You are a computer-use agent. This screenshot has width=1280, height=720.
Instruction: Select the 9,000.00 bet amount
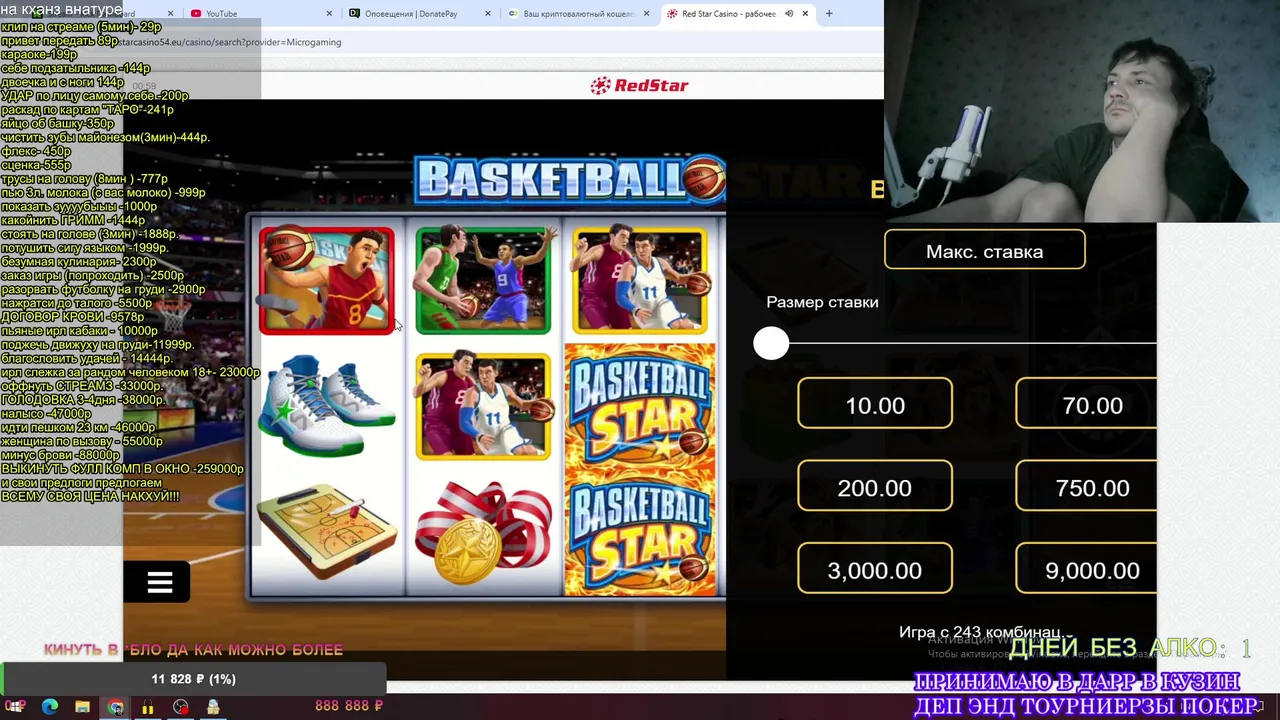pyautogui.click(x=1086, y=570)
